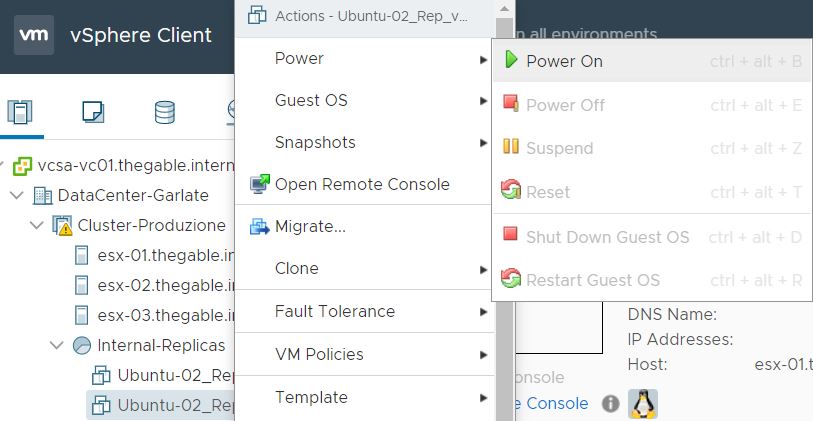
Task: Collapse the Internal-Replicas resource pool
Action: click(x=57, y=345)
